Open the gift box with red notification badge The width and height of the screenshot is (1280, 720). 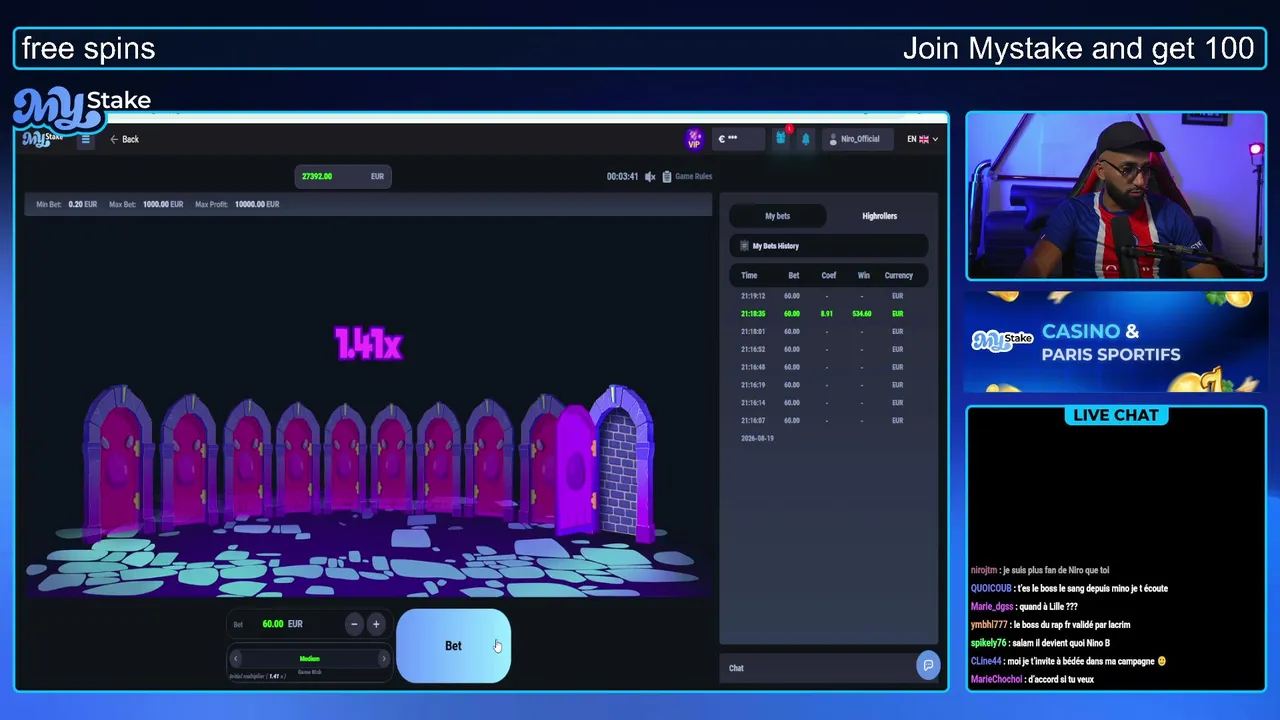(781, 138)
